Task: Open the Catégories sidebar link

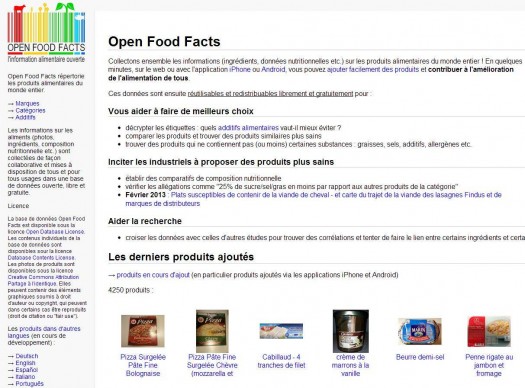Action: click(30, 110)
